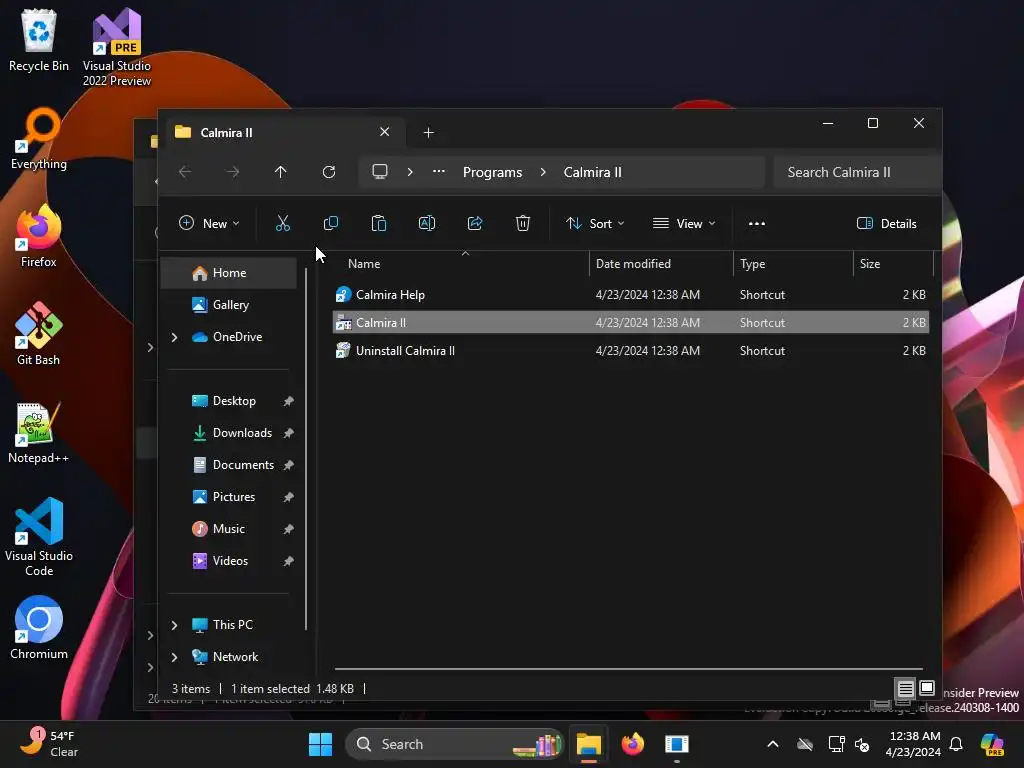Screen dimensions: 1024x768
Task: Click Programs in the breadcrumb
Action: [x=492, y=172]
